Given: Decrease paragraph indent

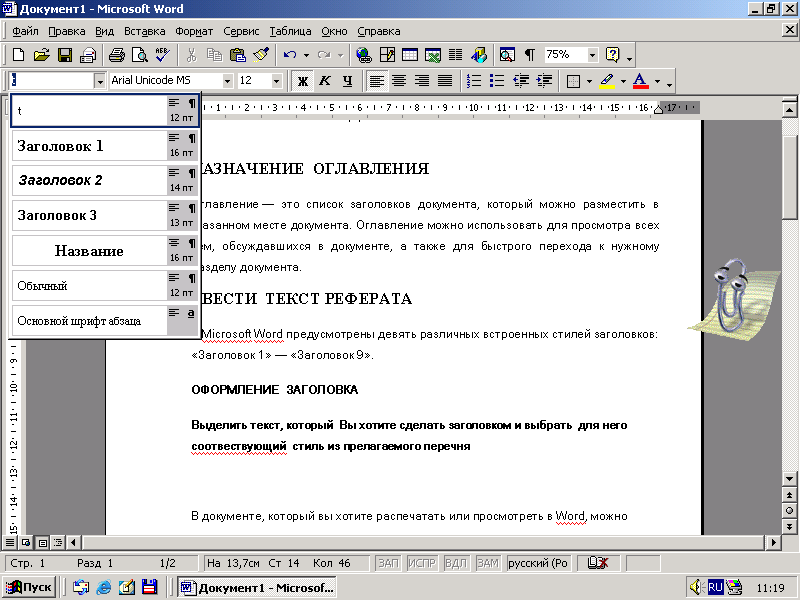Looking at the screenshot, I should [521, 81].
